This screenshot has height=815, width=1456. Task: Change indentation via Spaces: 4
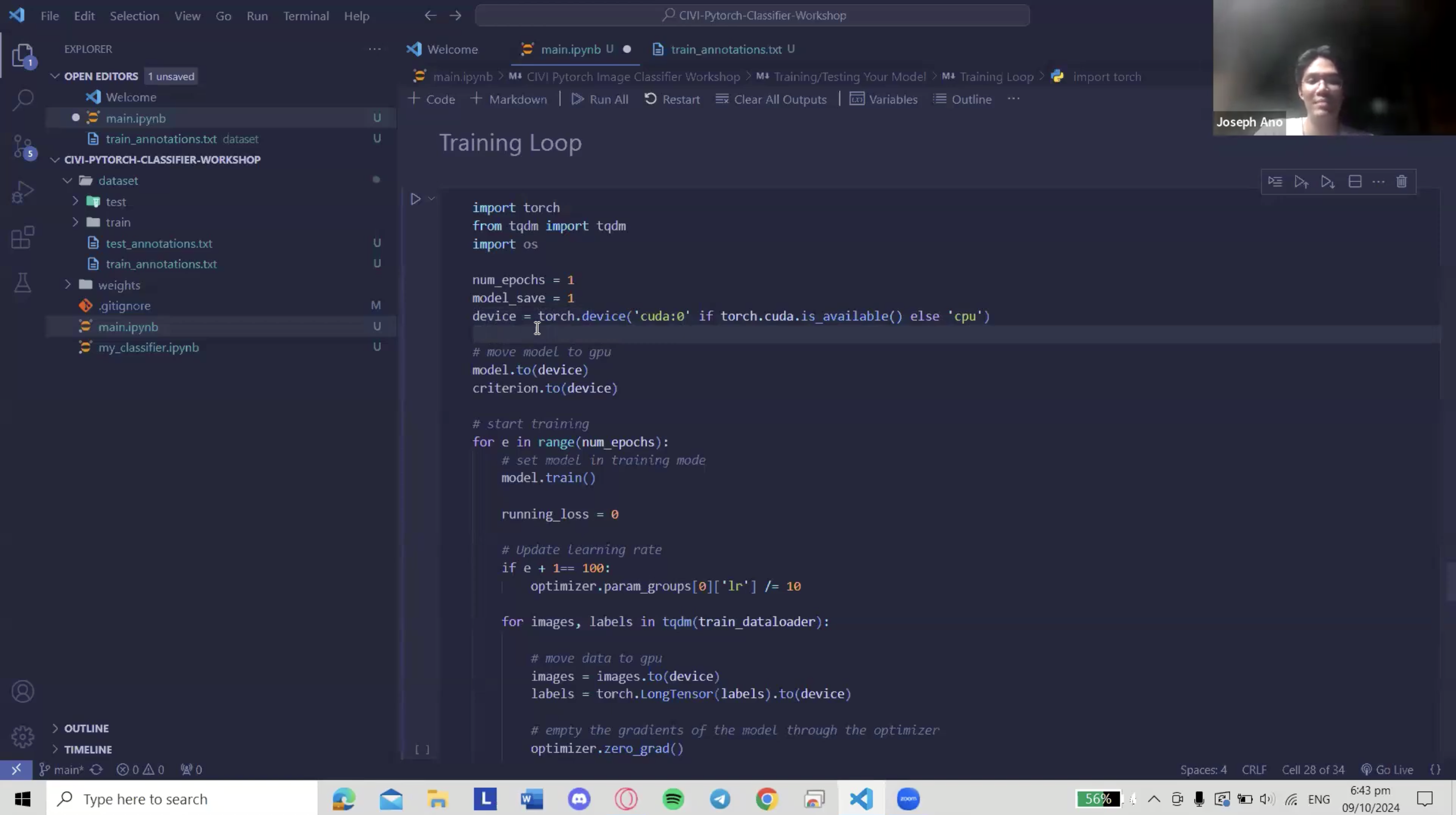tap(1203, 769)
